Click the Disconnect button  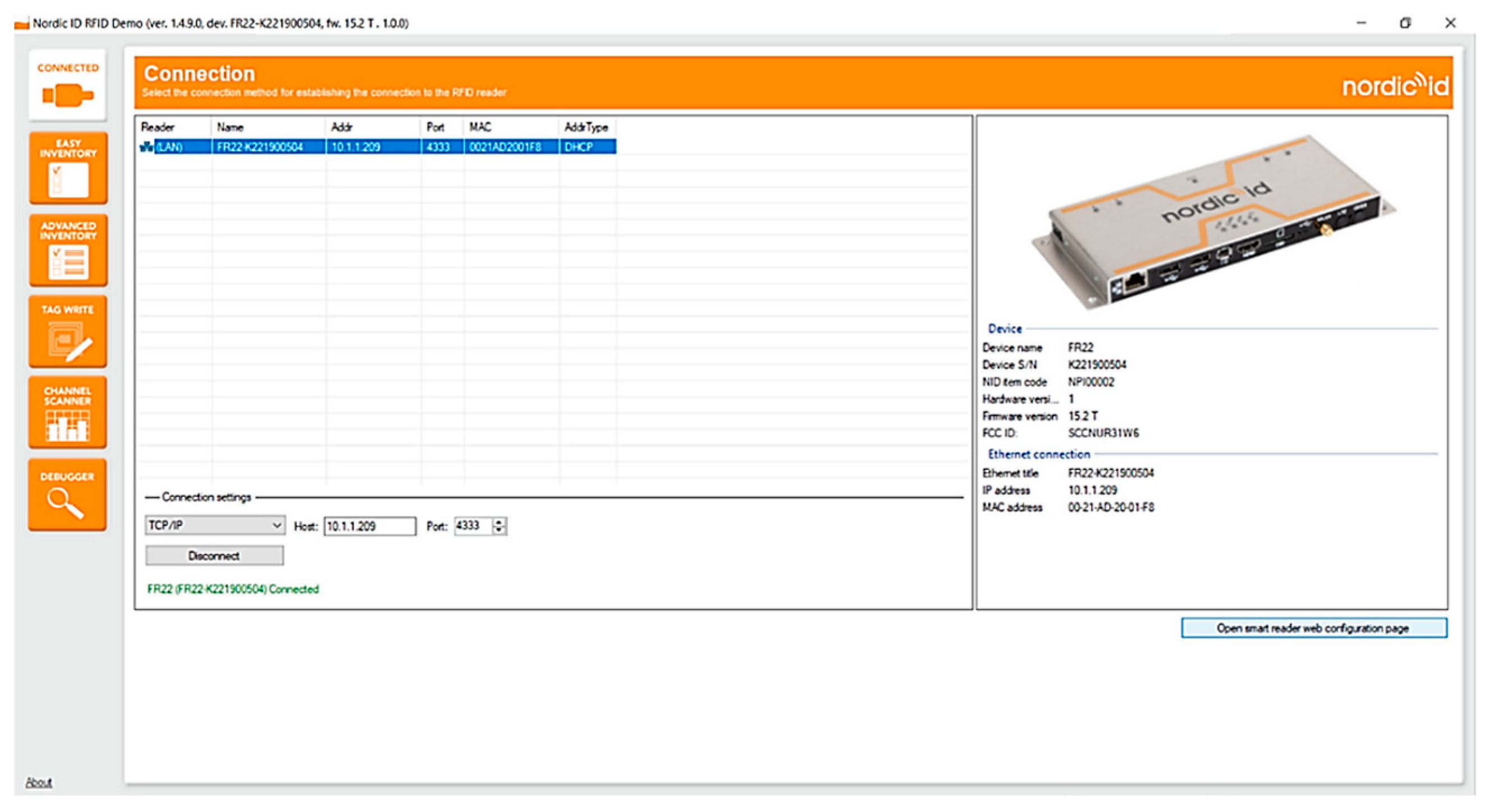pyautogui.click(x=214, y=556)
